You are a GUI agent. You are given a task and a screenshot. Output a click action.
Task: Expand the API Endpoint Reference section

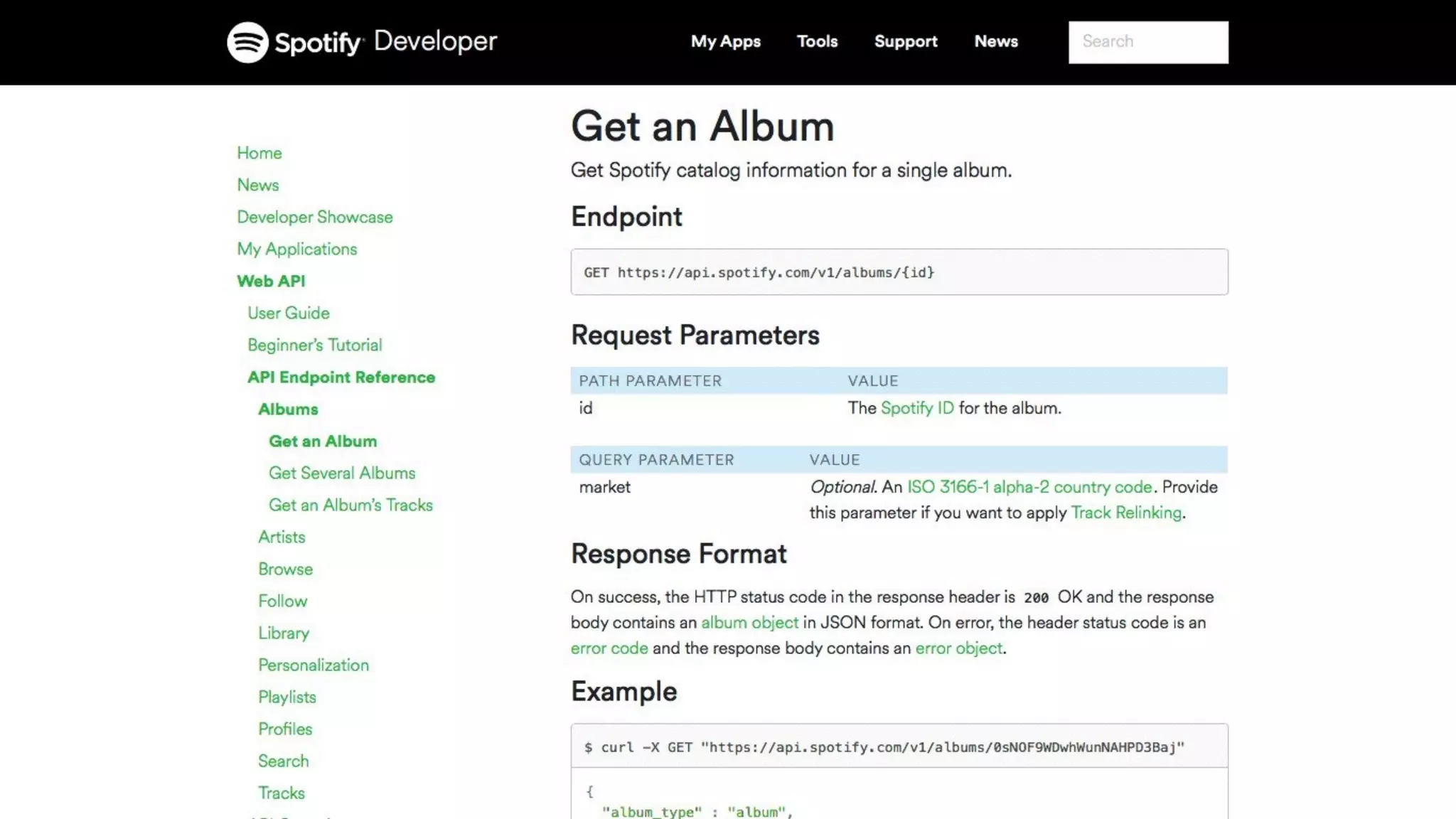tap(341, 377)
